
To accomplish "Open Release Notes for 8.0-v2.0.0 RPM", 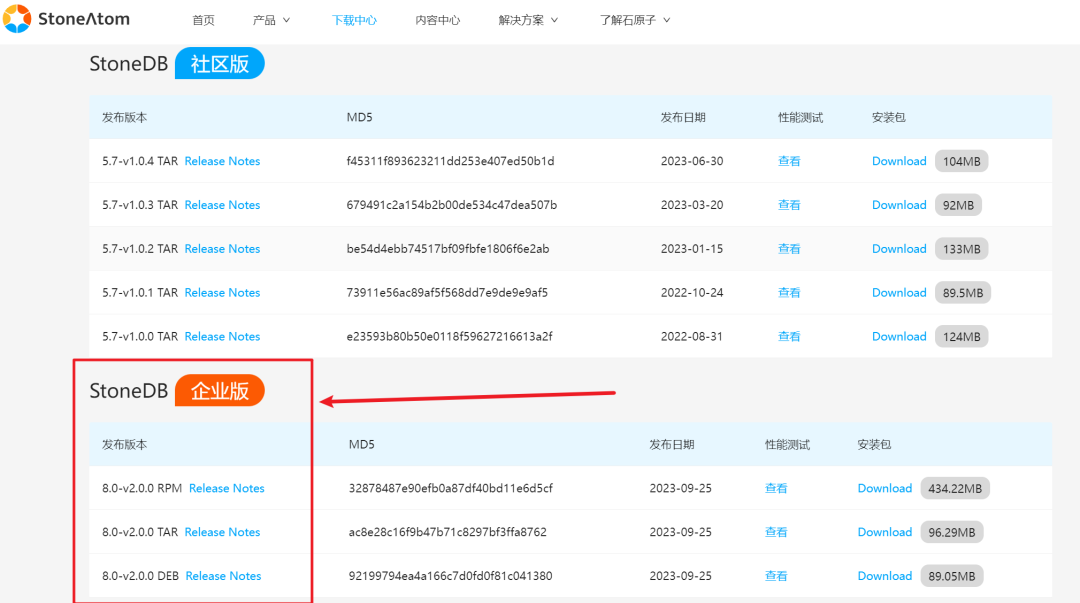I will (227, 489).
